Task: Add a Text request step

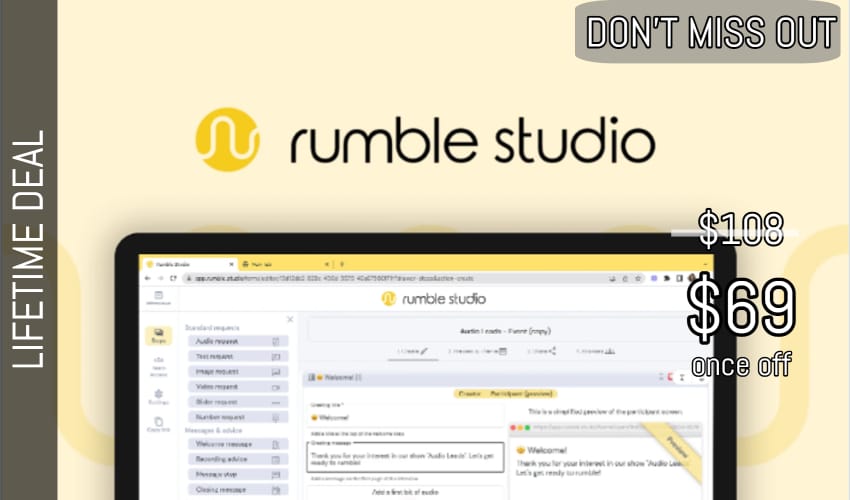Action: 236,356
